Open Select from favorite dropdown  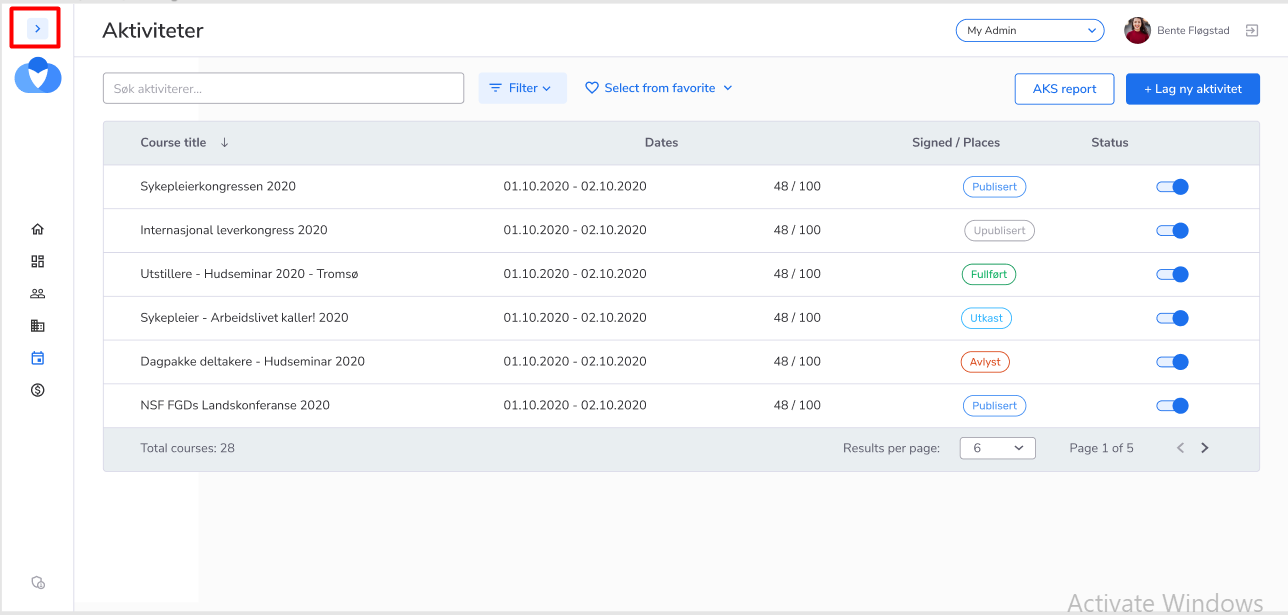click(x=658, y=88)
